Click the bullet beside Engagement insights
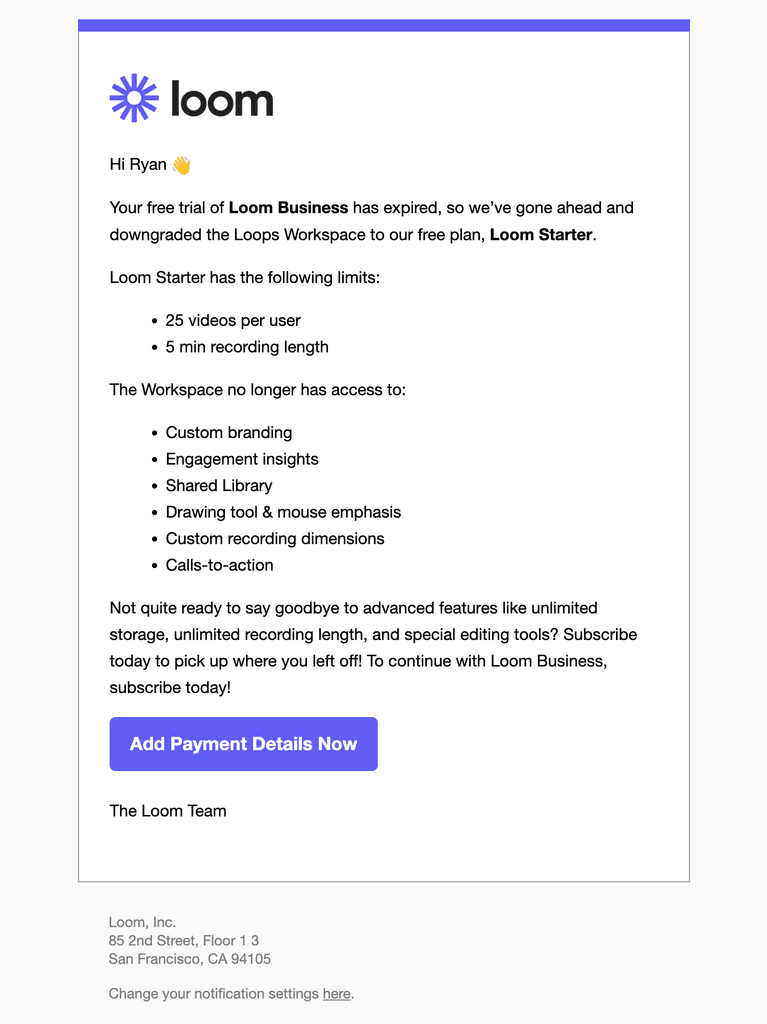767x1024 pixels. [153, 459]
